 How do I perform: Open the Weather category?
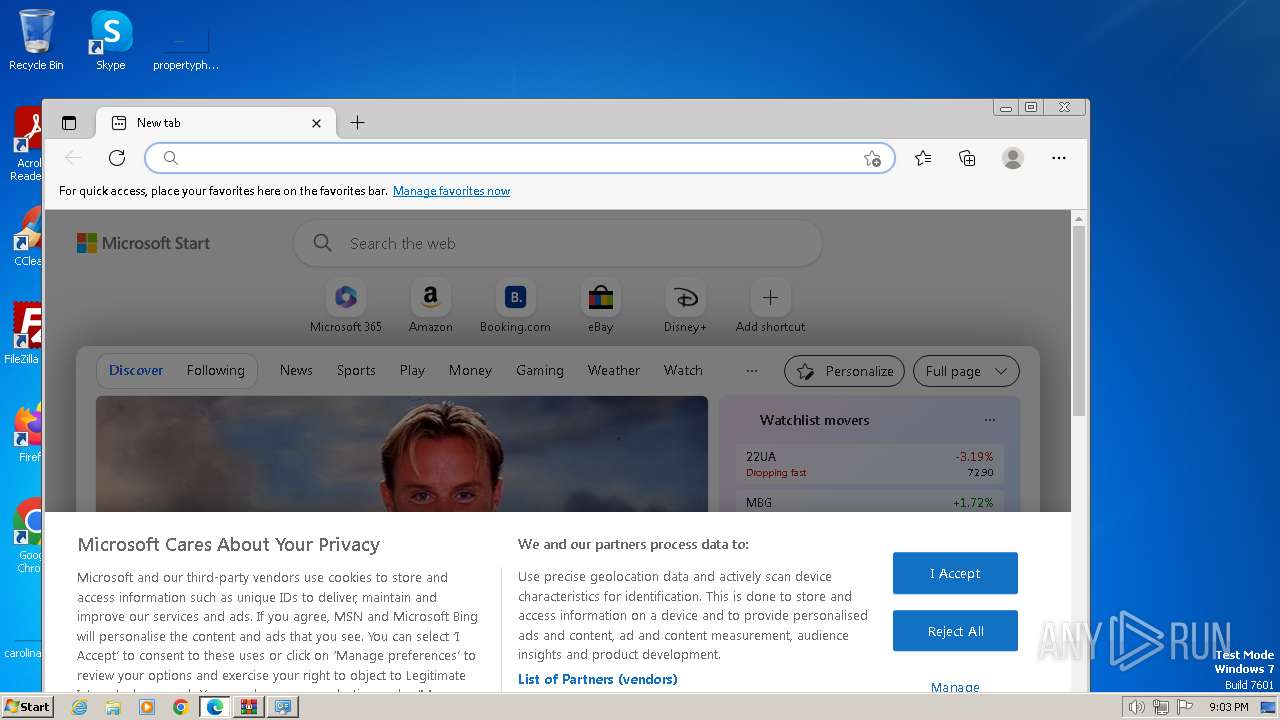[x=613, y=370]
